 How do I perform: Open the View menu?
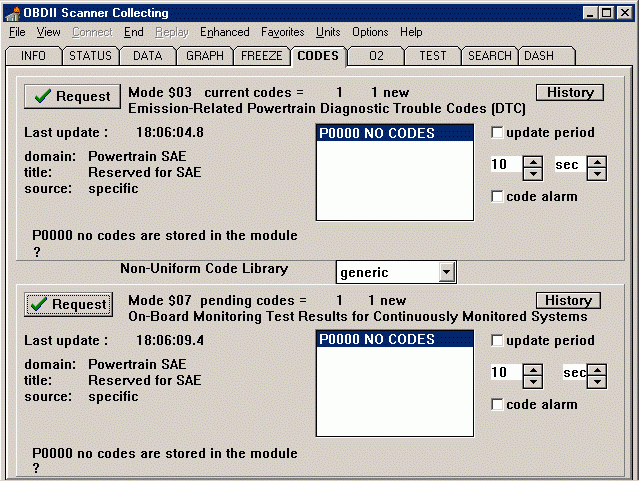point(48,32)
